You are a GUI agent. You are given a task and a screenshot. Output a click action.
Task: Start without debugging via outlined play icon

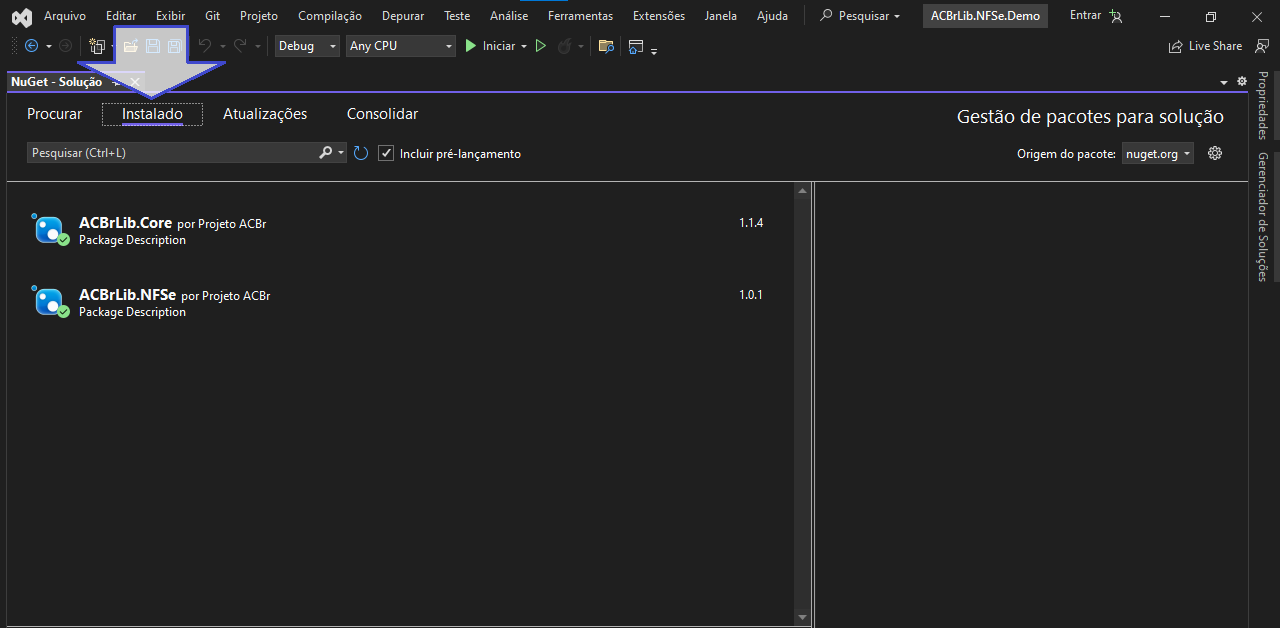tap(541, 46)
